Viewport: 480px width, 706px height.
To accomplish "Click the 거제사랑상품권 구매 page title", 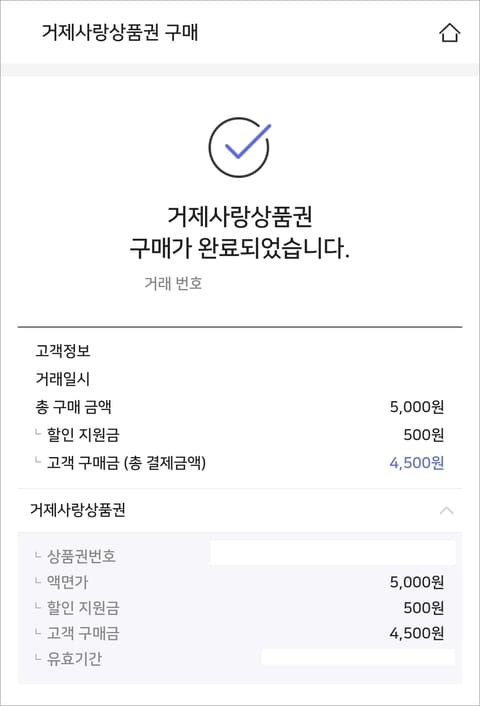I will pos(120,32).
